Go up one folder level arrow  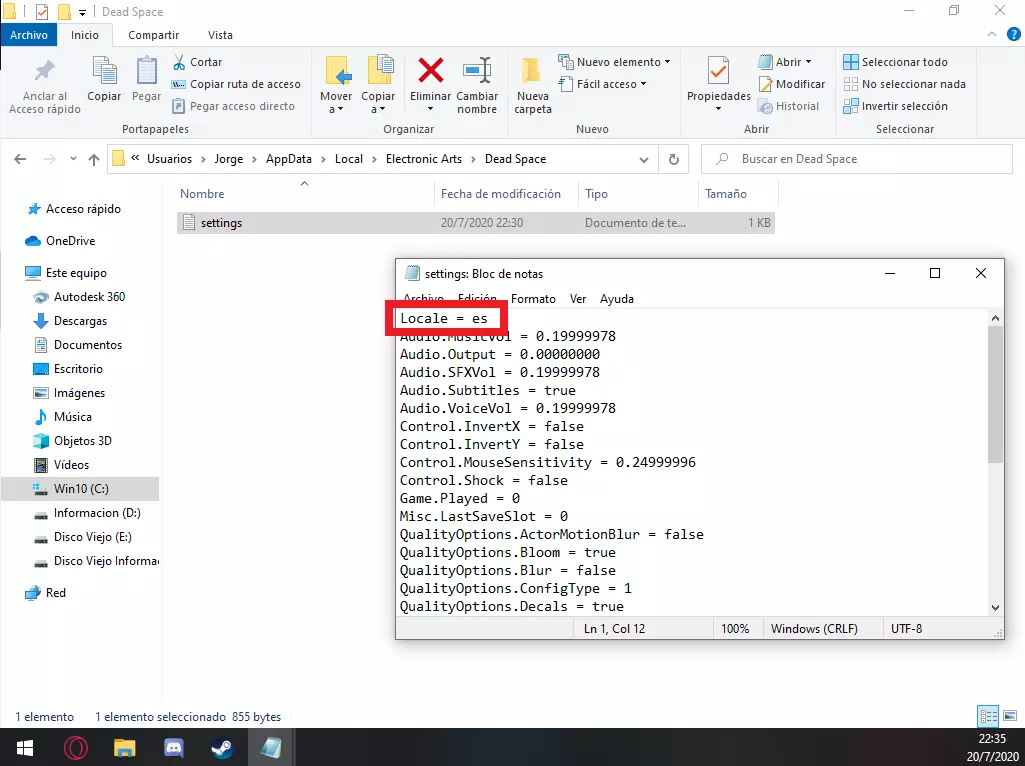94,159
